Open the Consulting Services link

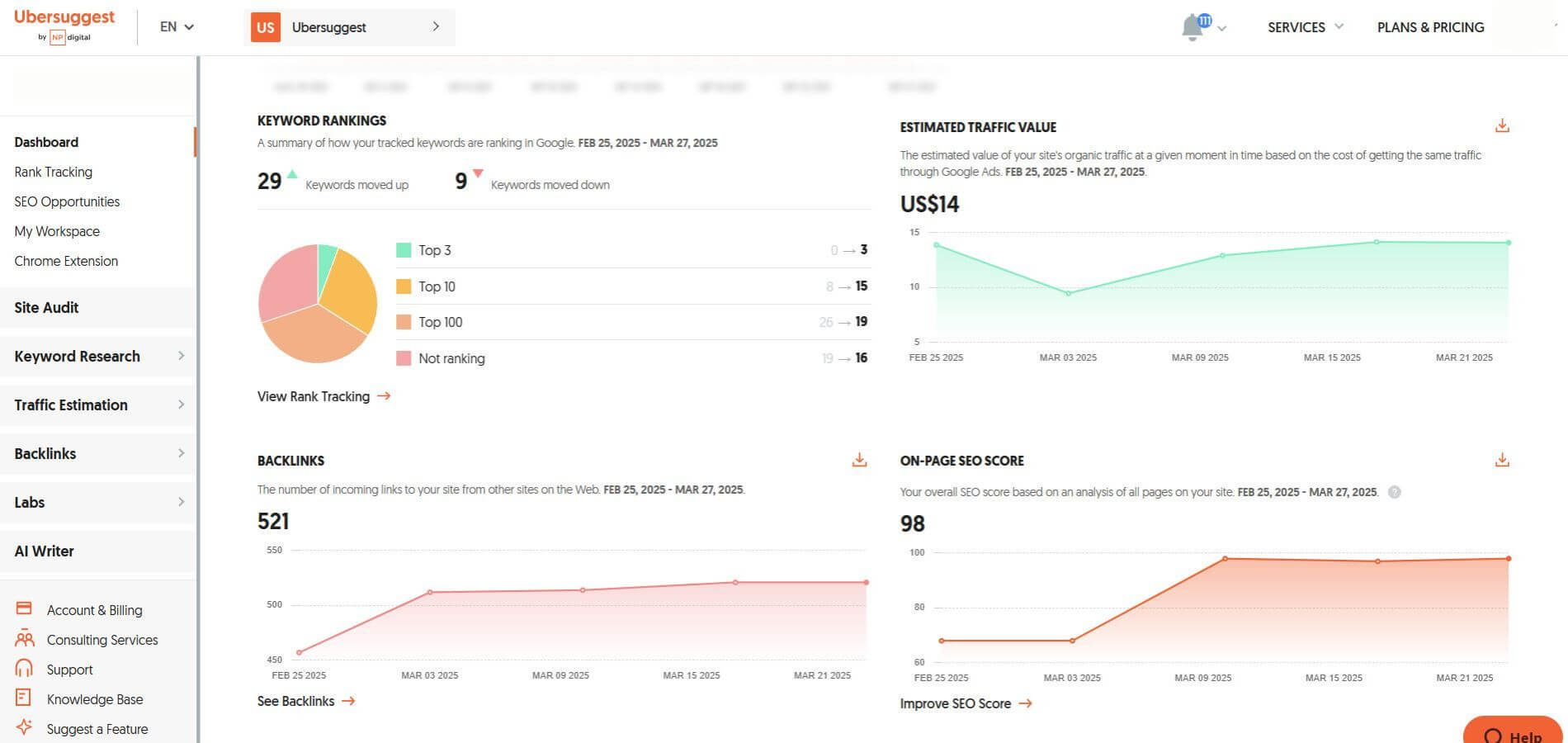(x=102, y=640)
